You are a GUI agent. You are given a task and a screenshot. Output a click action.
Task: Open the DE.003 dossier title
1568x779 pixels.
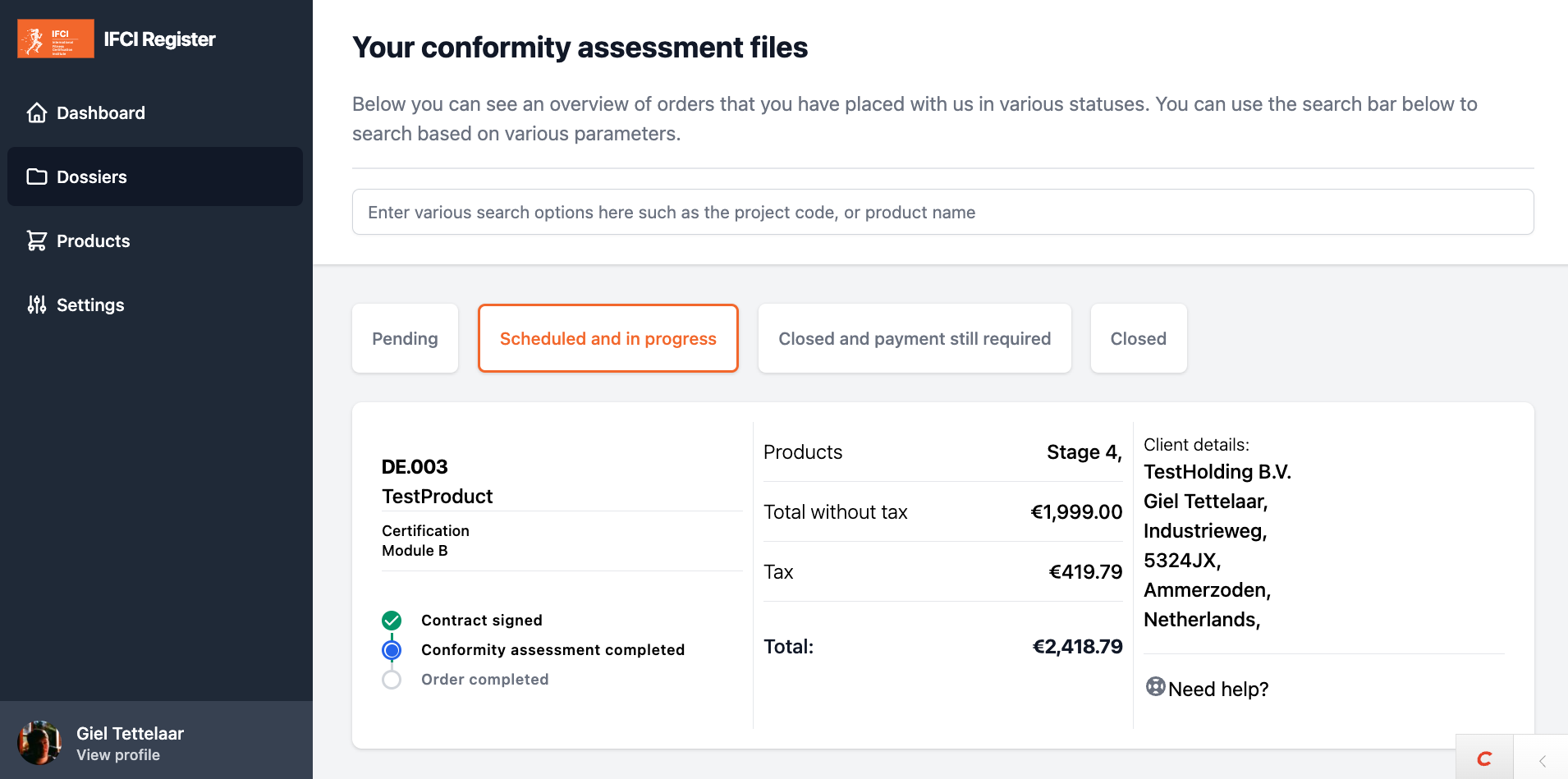(415, 467)
